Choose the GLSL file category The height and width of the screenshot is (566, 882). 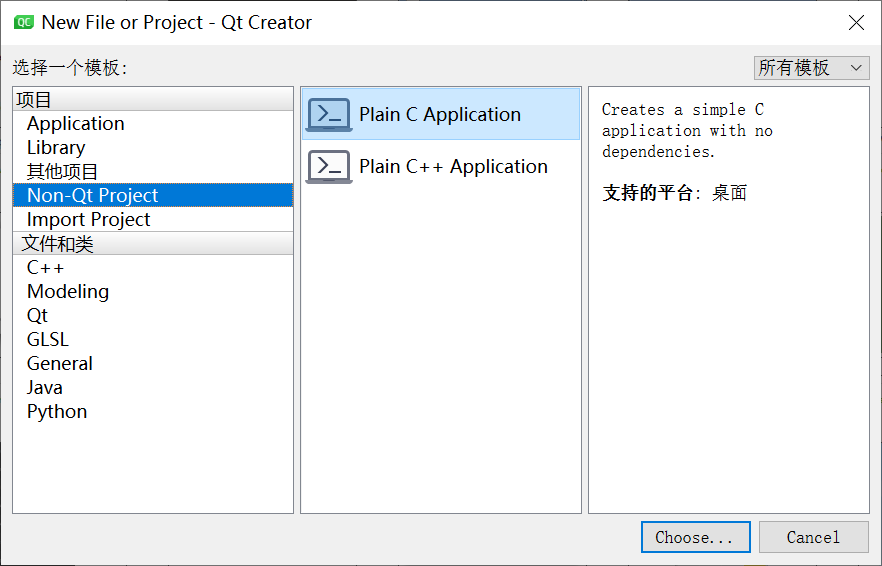coord(48,340)
